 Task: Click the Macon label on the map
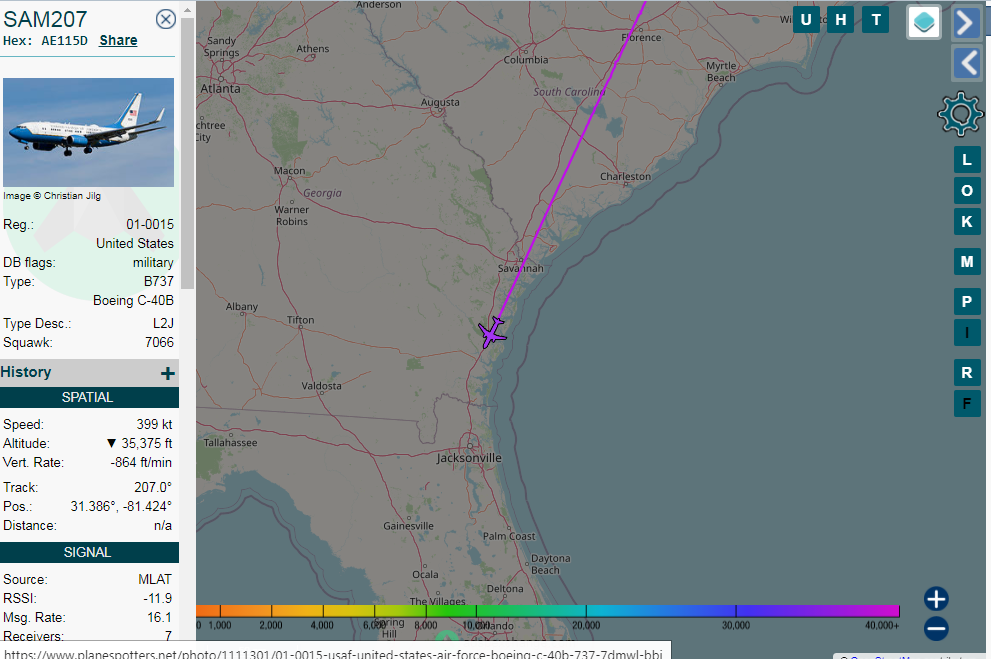pyautogui.click(x=289, y=171)
